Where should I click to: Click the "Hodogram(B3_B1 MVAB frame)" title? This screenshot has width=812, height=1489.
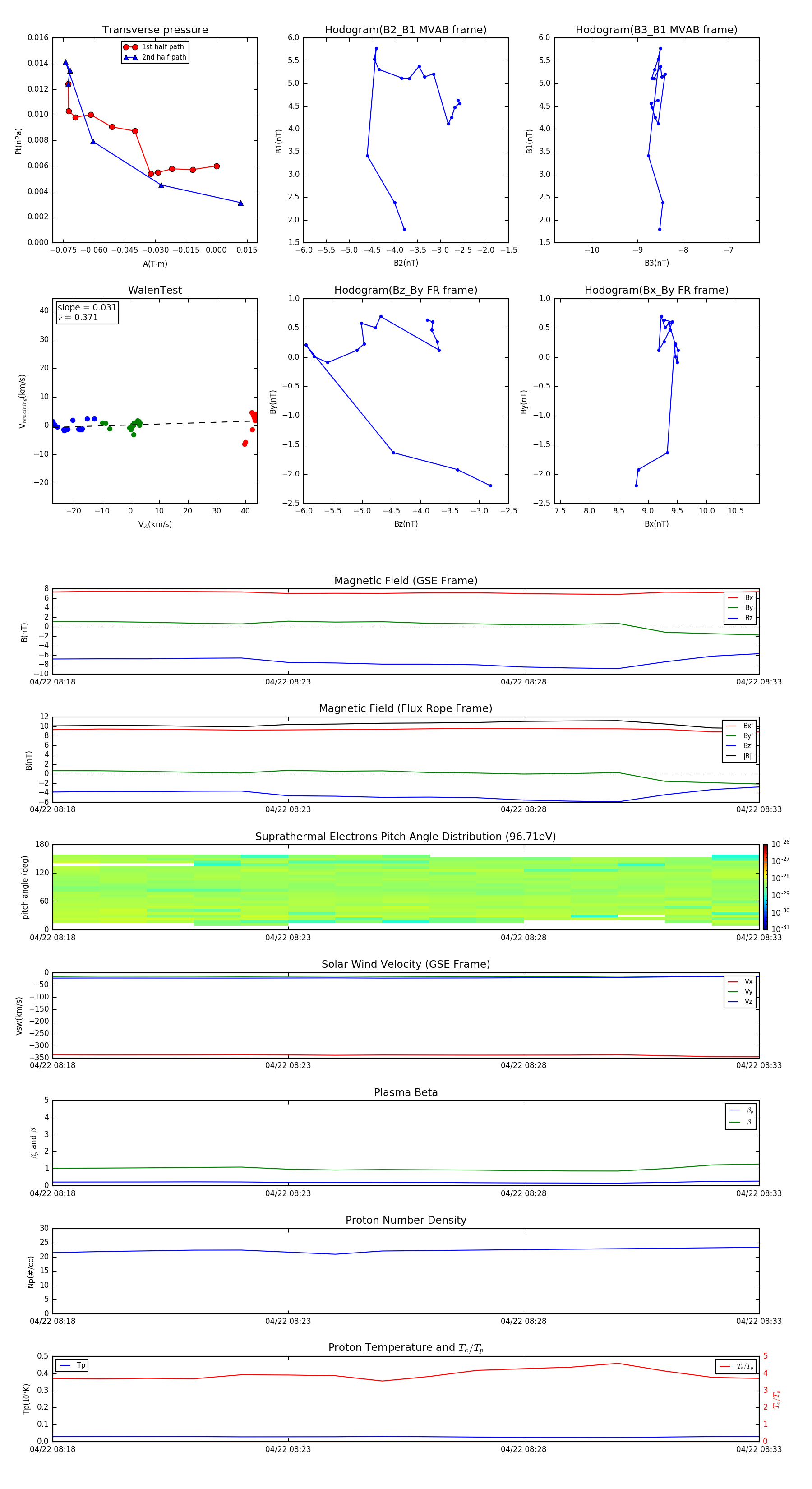pos(656,29)
